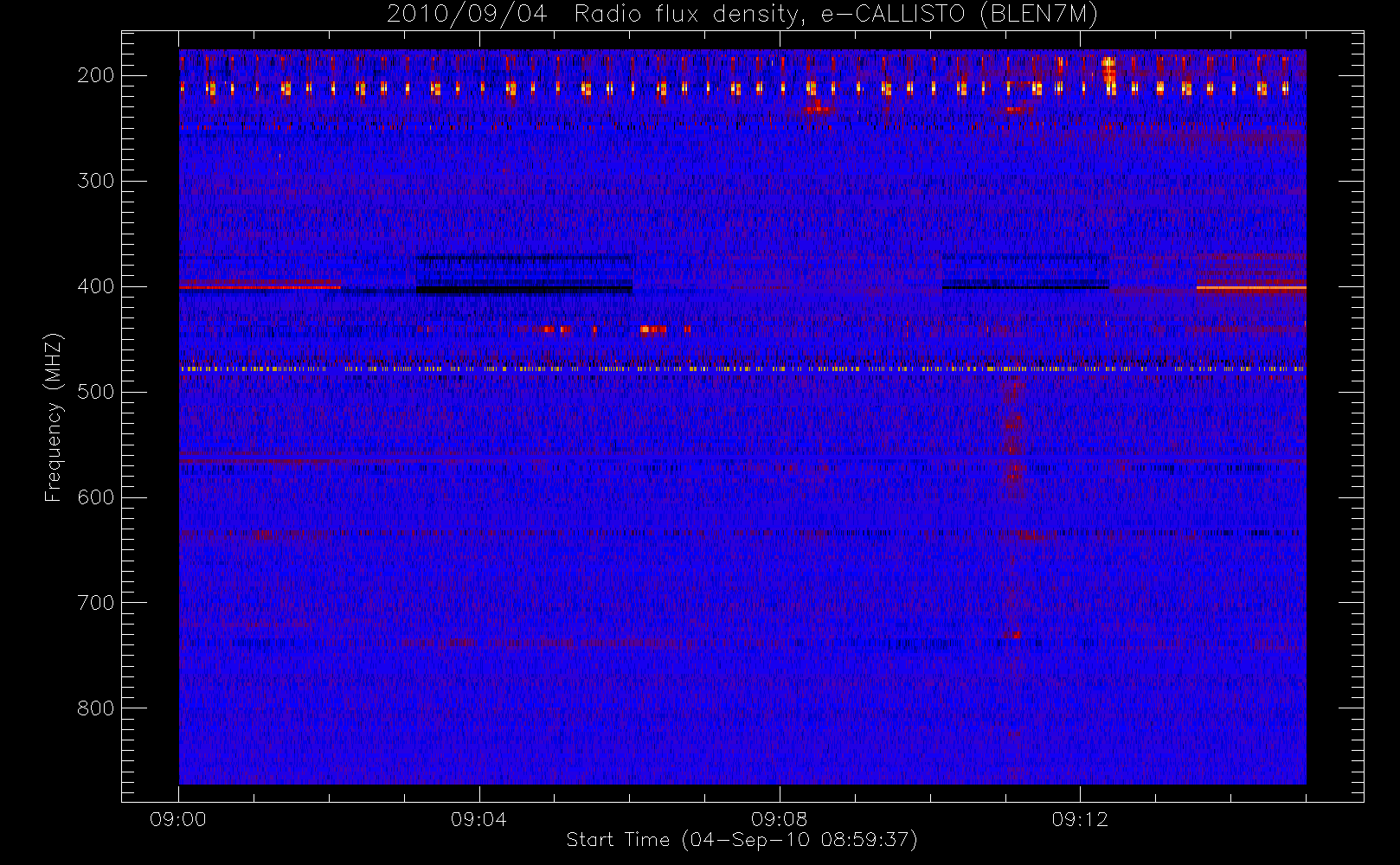Click the 700 MHz frequency tick label
This screenshot has width=1400, height=865.
(96, 603)
